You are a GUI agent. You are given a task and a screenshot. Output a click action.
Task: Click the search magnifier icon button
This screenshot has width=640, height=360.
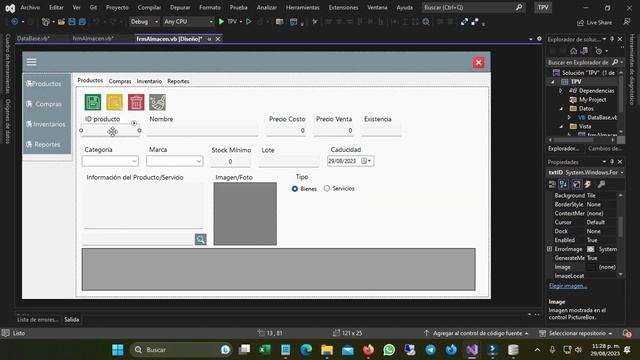click(x=200, y=239)
